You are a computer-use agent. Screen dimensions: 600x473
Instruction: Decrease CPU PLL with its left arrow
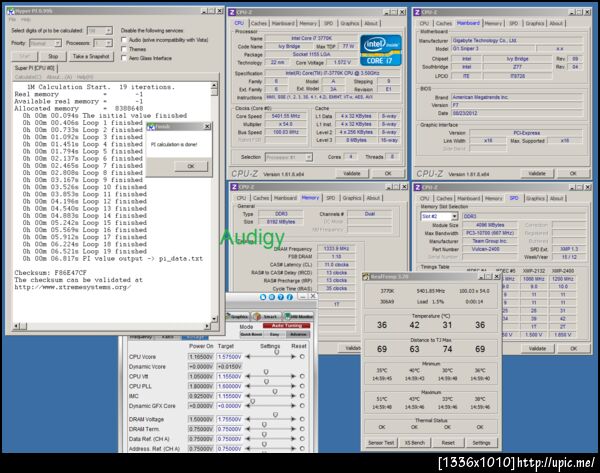[248, 387]
